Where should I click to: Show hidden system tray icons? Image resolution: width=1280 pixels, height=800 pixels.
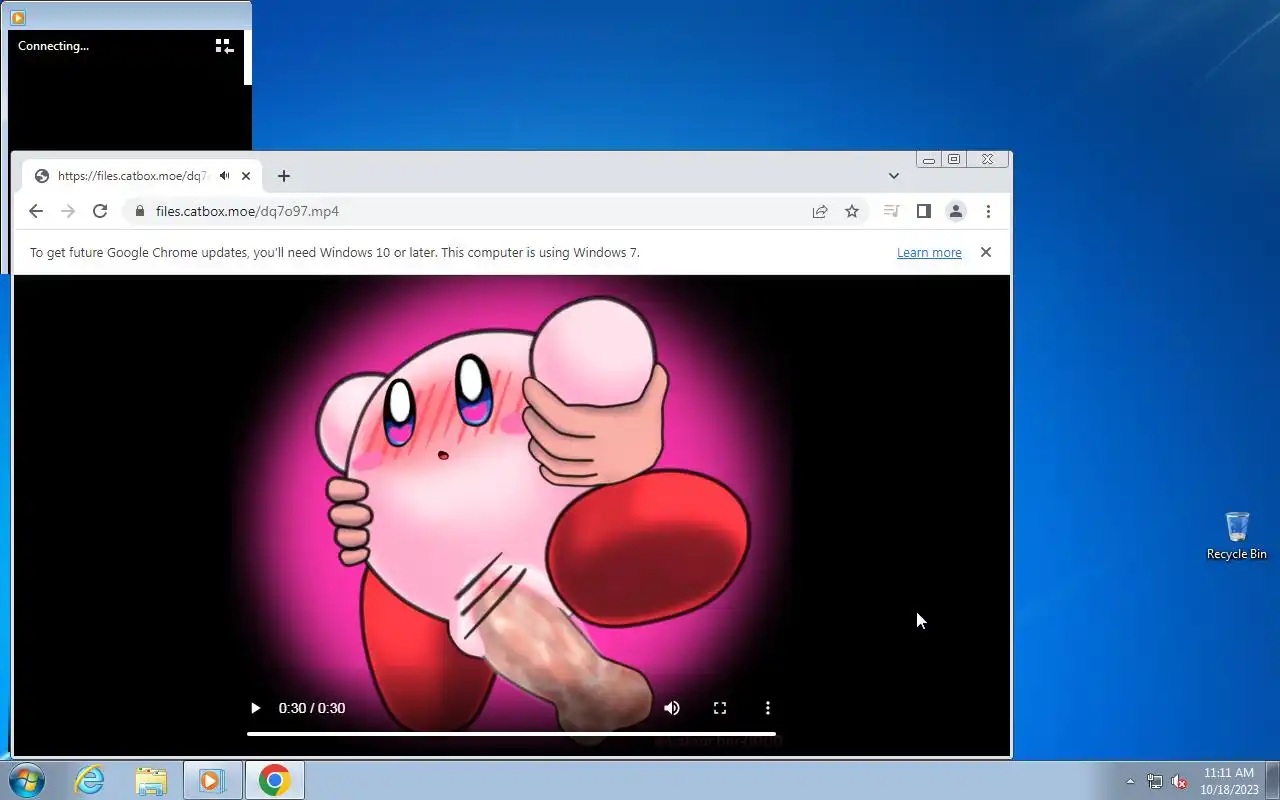(x=1131, y=781)
